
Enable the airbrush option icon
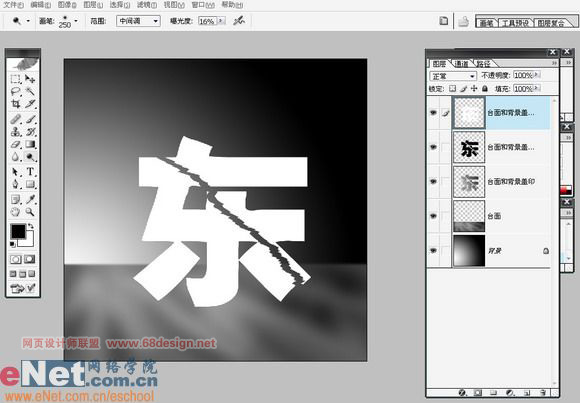[239, 21]
